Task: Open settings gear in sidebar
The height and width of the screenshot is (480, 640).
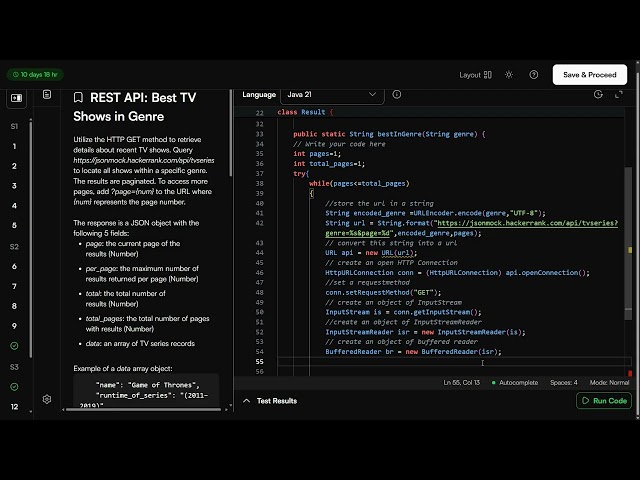Action: pos(47,399)
